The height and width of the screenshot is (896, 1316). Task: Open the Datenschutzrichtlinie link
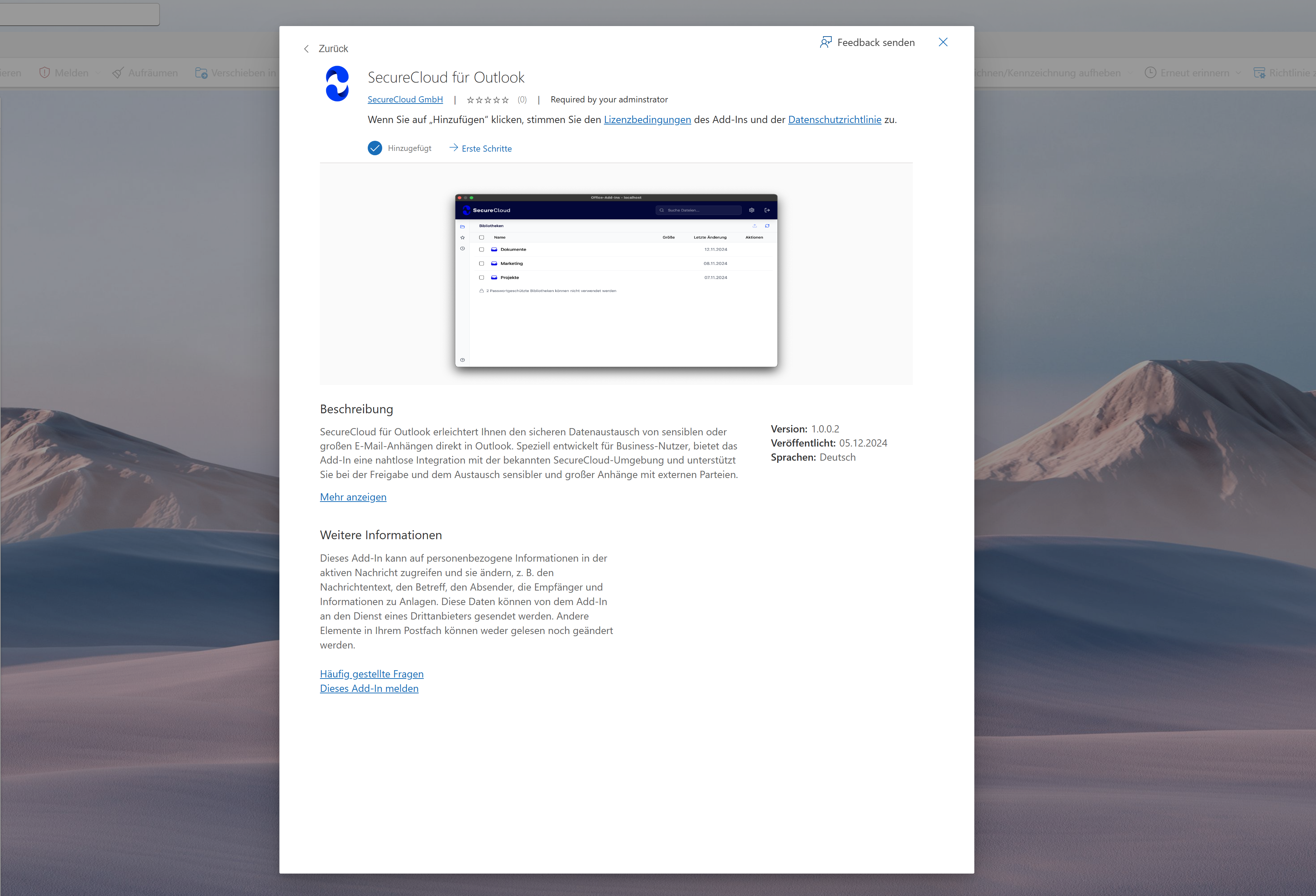pos(834,119)
